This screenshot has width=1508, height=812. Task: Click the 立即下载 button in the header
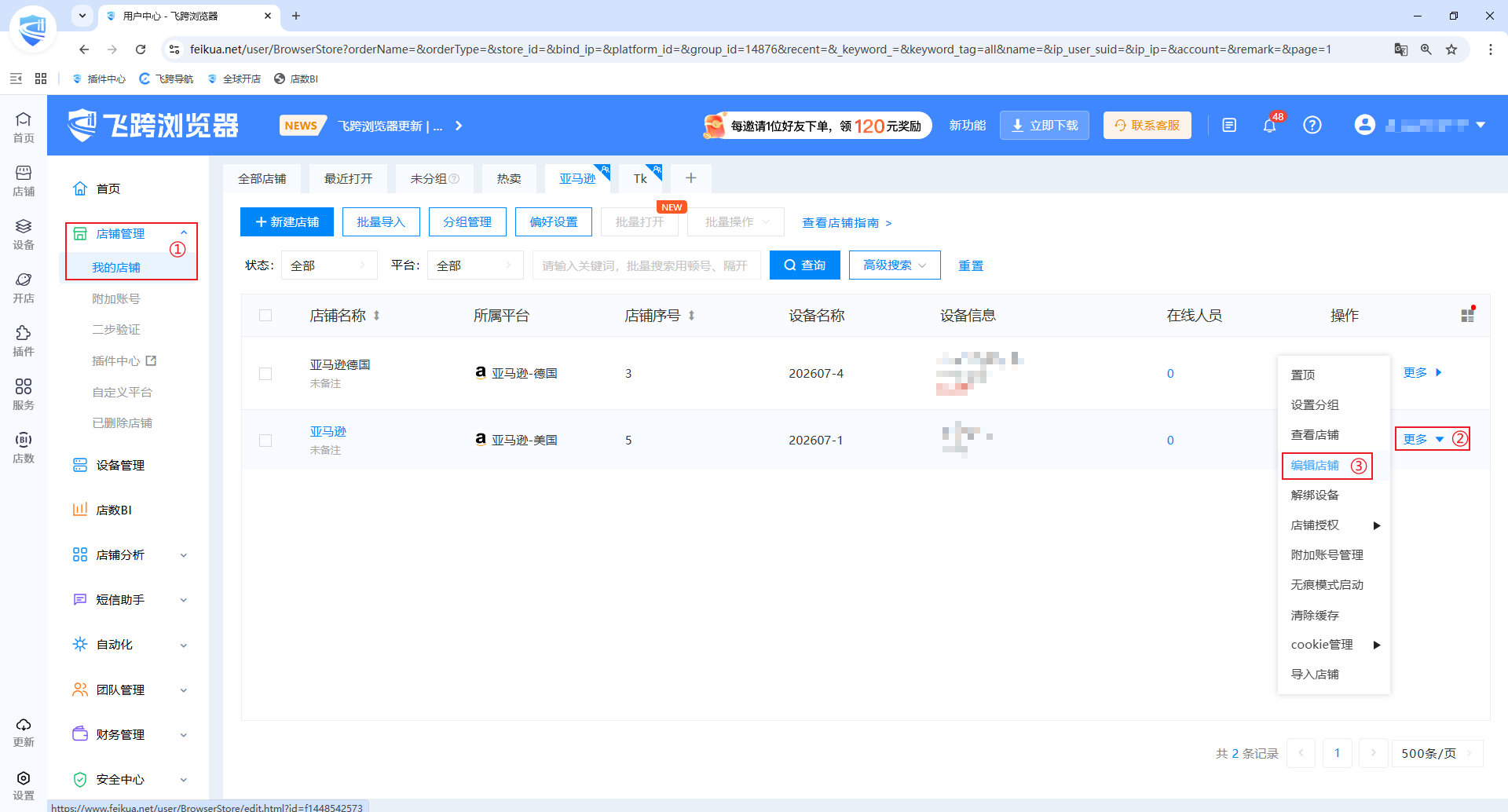1045,125
